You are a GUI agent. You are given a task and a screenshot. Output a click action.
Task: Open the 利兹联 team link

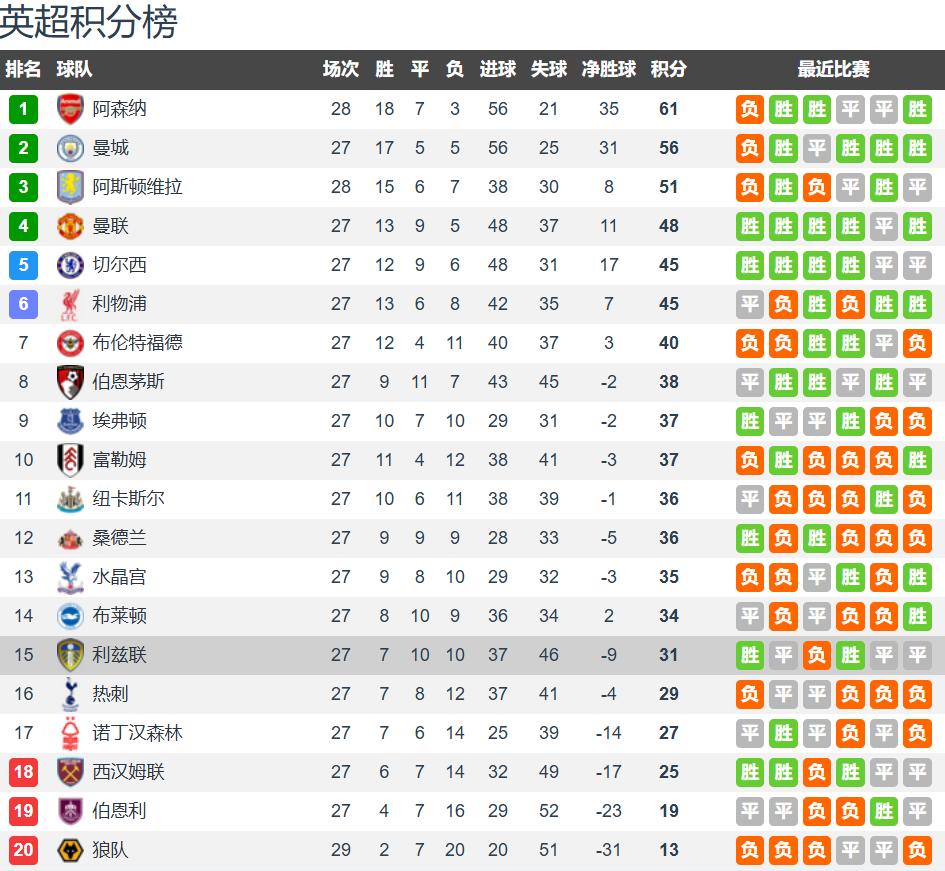click(119, 655)
